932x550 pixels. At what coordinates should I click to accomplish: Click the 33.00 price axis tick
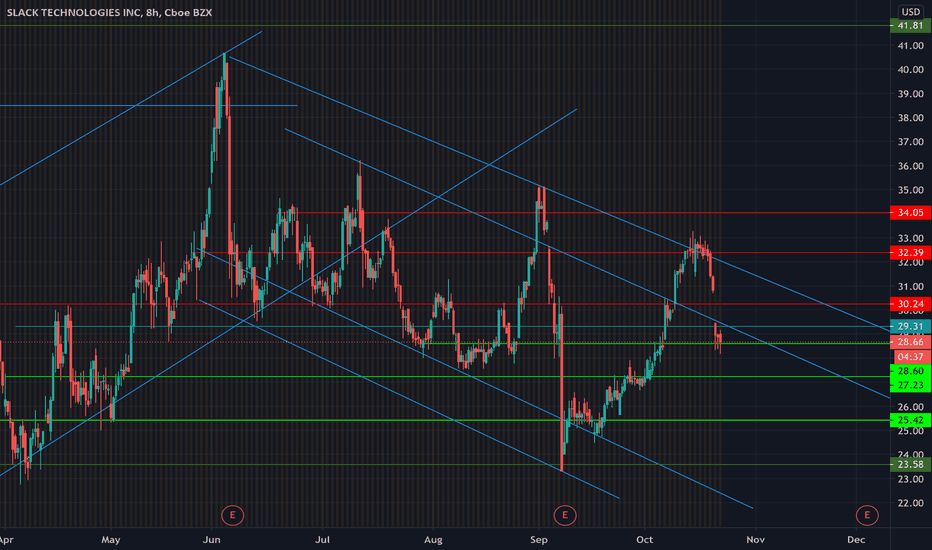coord(911,238)
